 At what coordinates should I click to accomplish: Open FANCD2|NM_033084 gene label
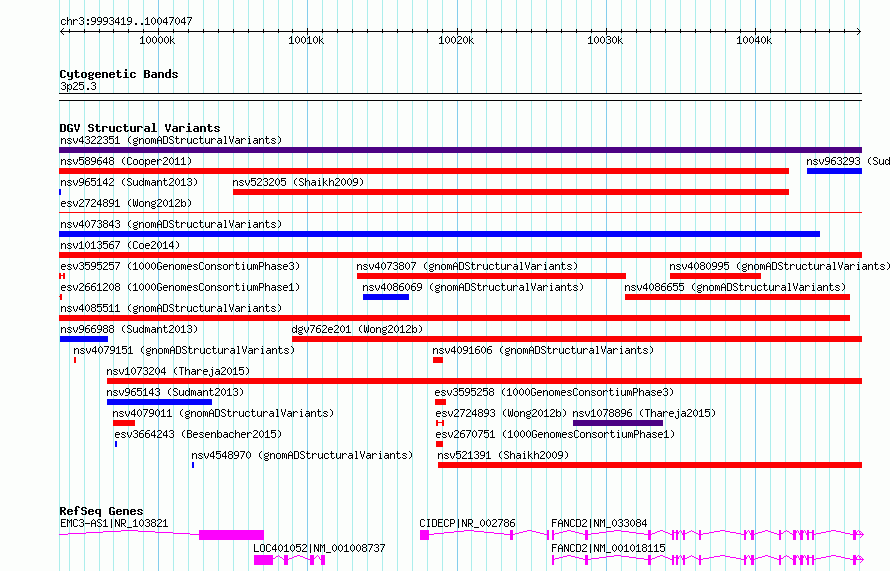599,523
